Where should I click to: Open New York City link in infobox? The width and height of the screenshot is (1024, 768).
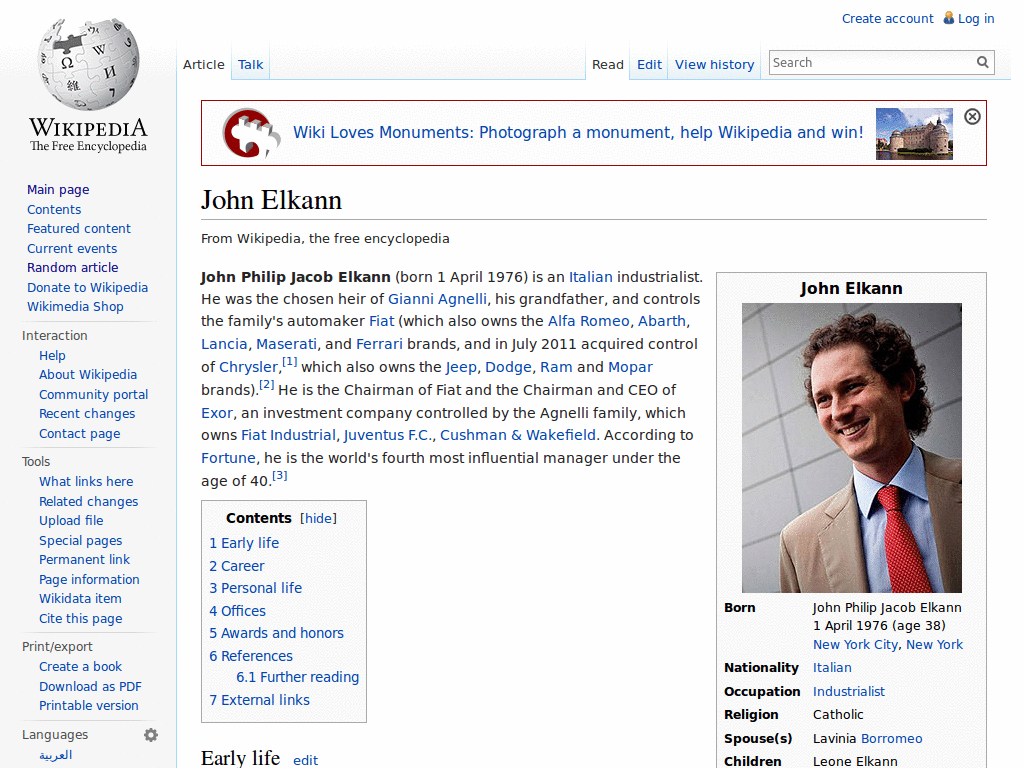[x=856, y=645]
